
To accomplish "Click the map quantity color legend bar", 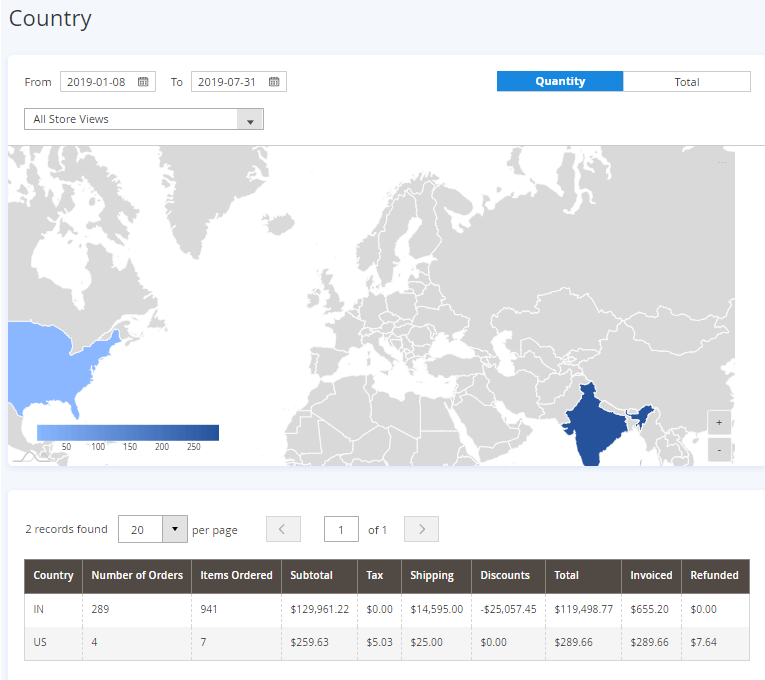I will pos(128,433).
